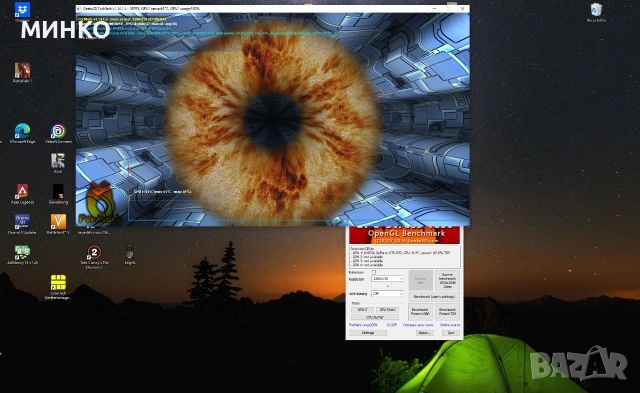Close the FurMark render window

pos(462,9)
